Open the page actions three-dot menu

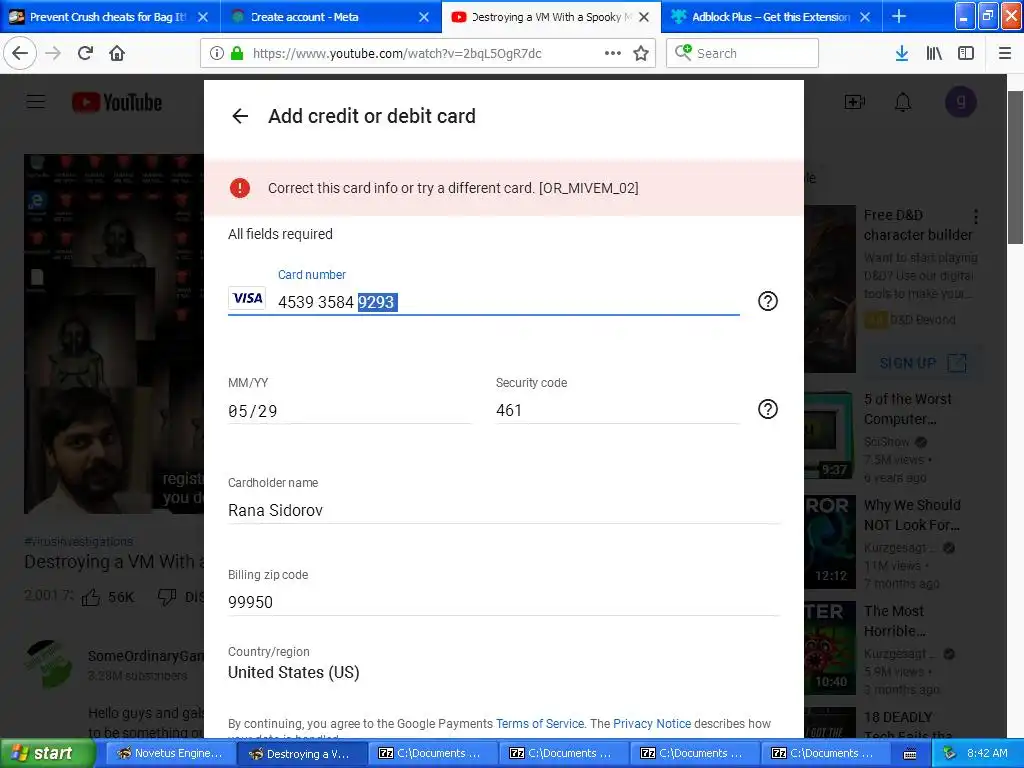pyautogui.click(x=613, y=54)
